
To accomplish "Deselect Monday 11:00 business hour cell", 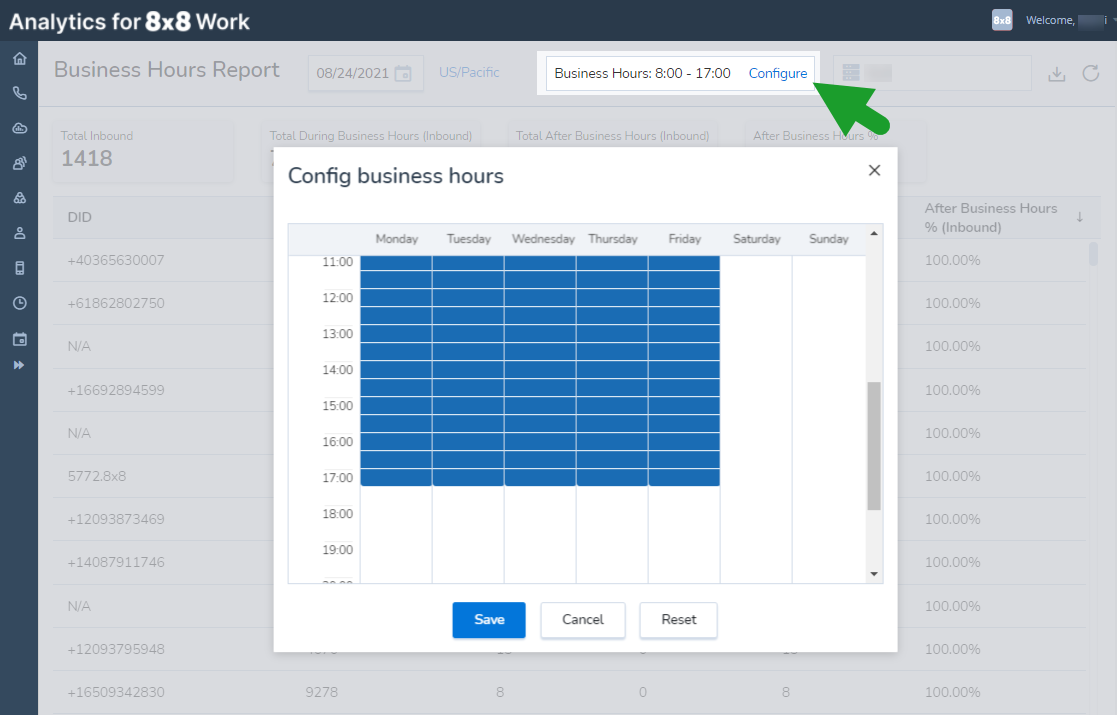I will click(x=396, y=262).
